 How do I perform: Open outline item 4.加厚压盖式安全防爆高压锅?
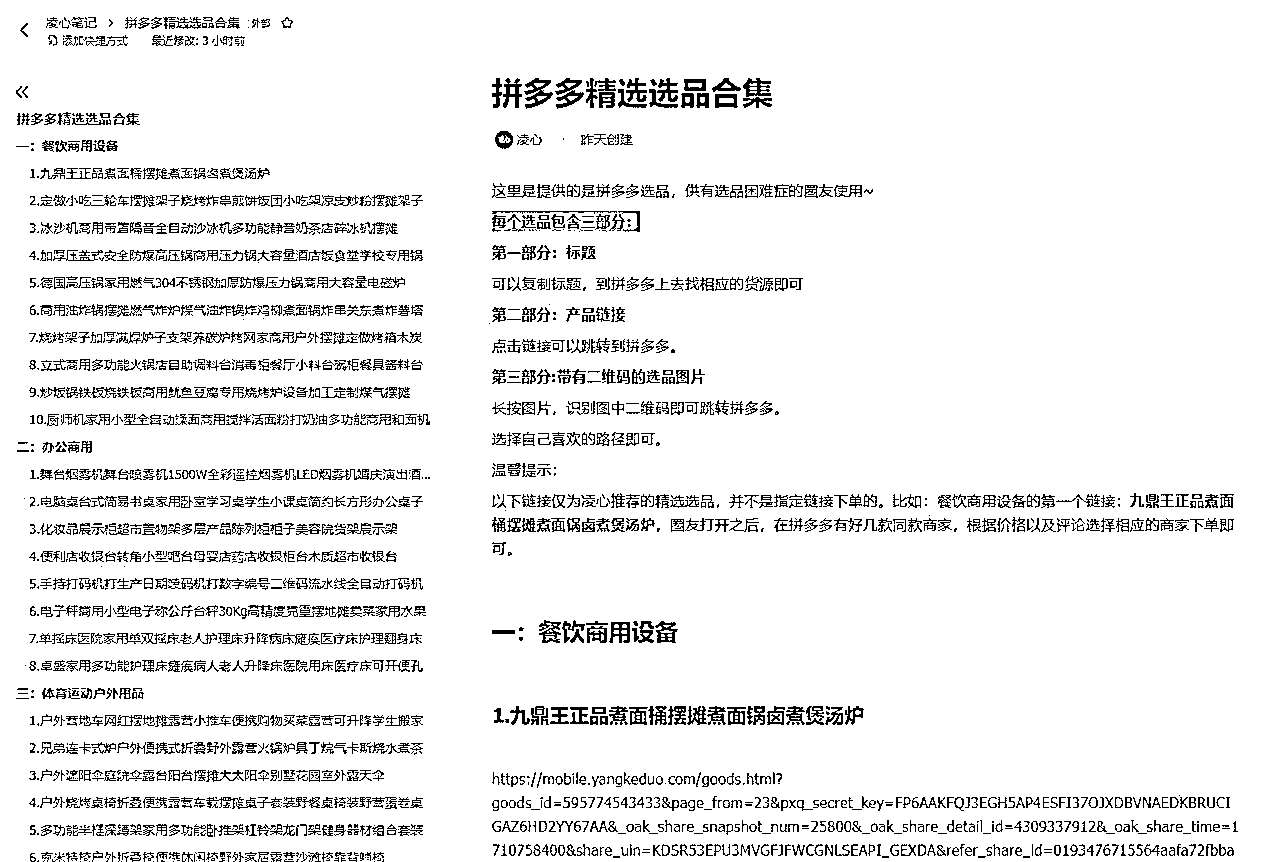226,256
